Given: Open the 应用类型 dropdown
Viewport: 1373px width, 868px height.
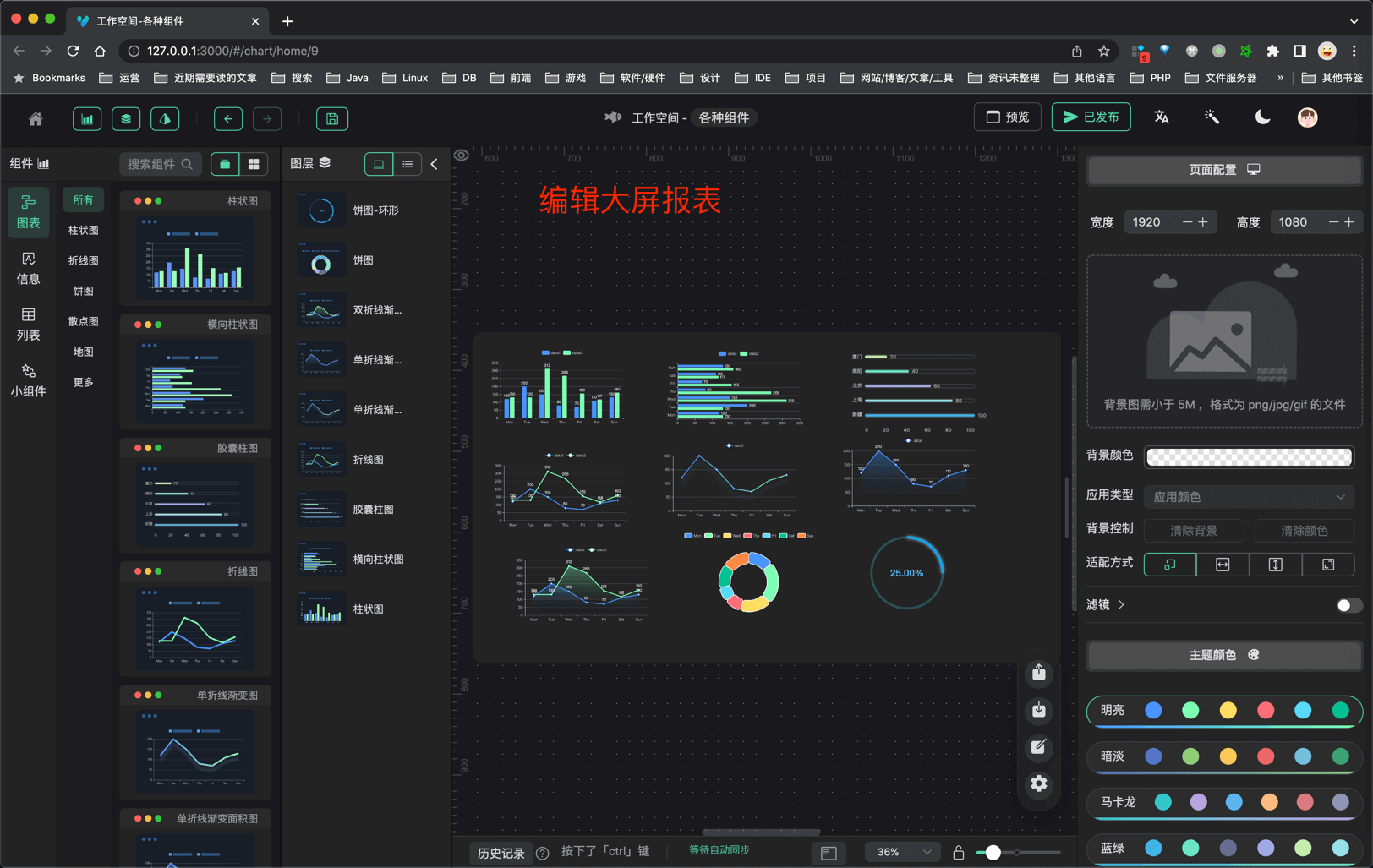Looking at the screenshot, I should click(x=1249, y=497).
